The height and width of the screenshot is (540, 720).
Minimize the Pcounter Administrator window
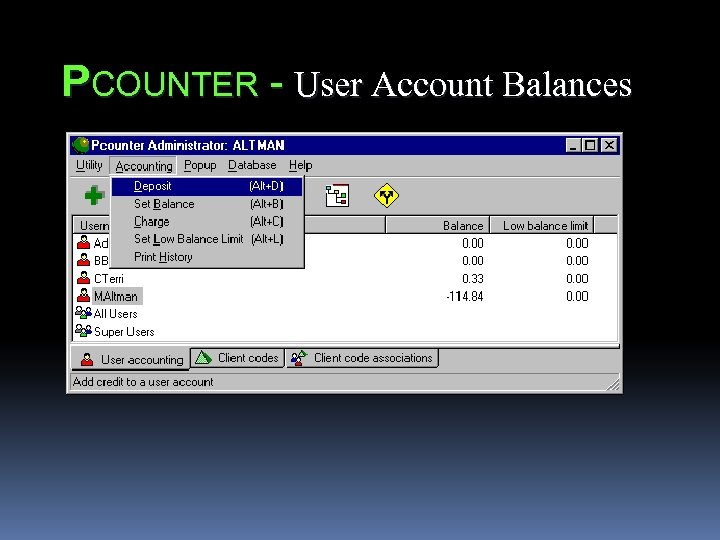coord(573,146)
